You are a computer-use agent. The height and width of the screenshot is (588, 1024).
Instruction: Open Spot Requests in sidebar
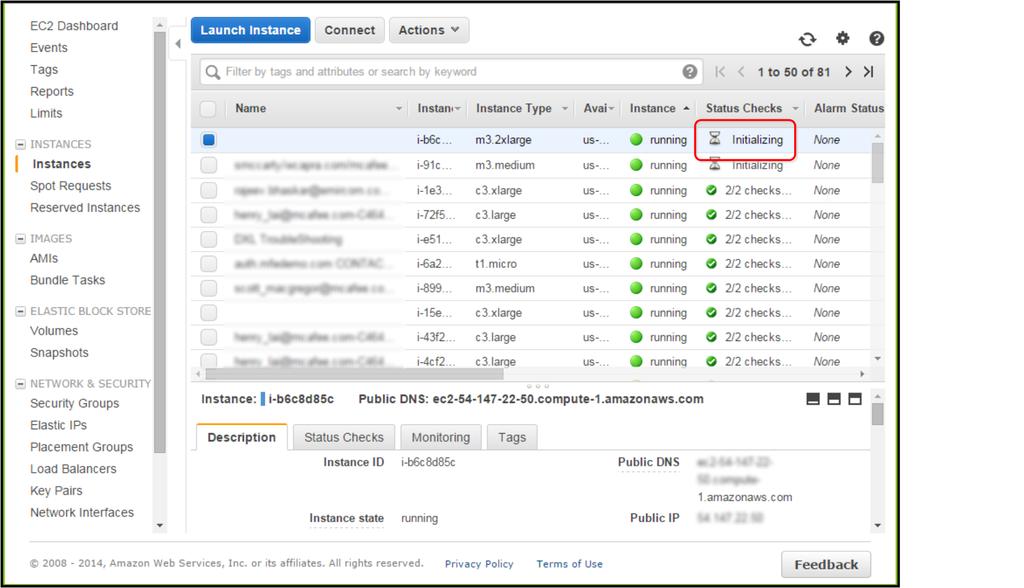[71, 186]
